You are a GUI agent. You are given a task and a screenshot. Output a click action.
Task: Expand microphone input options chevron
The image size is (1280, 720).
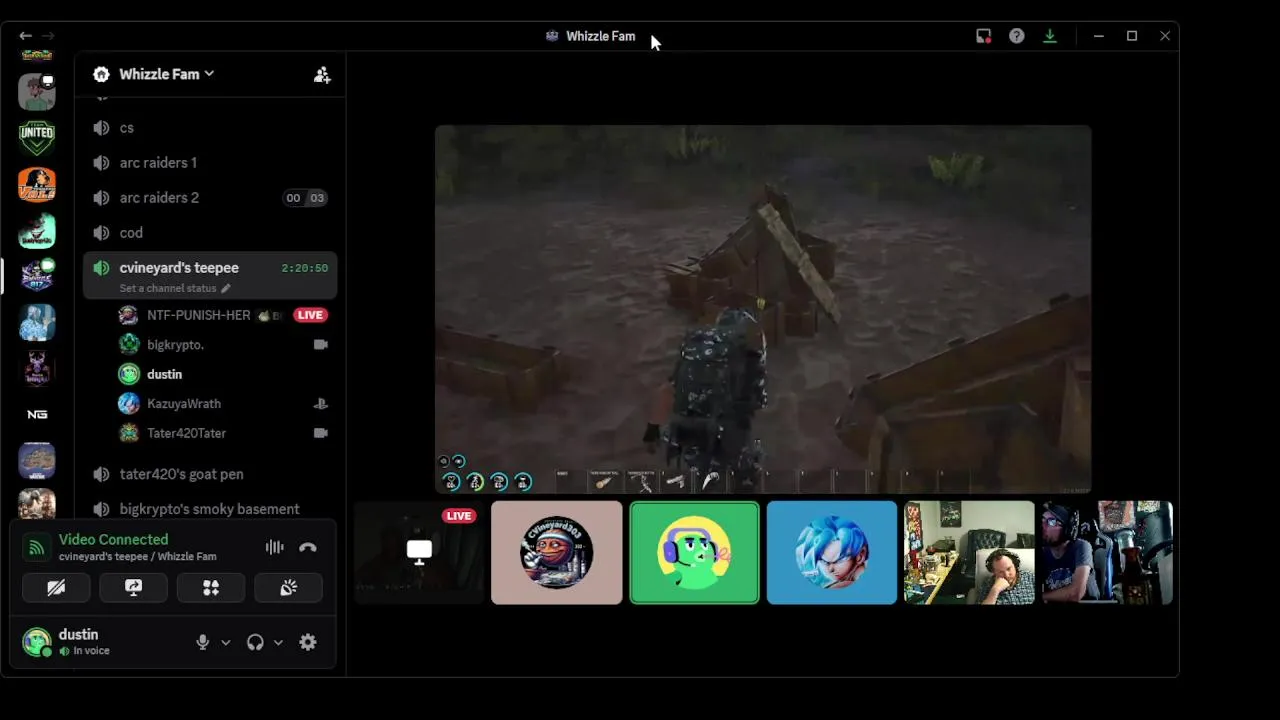coord(225,642)
